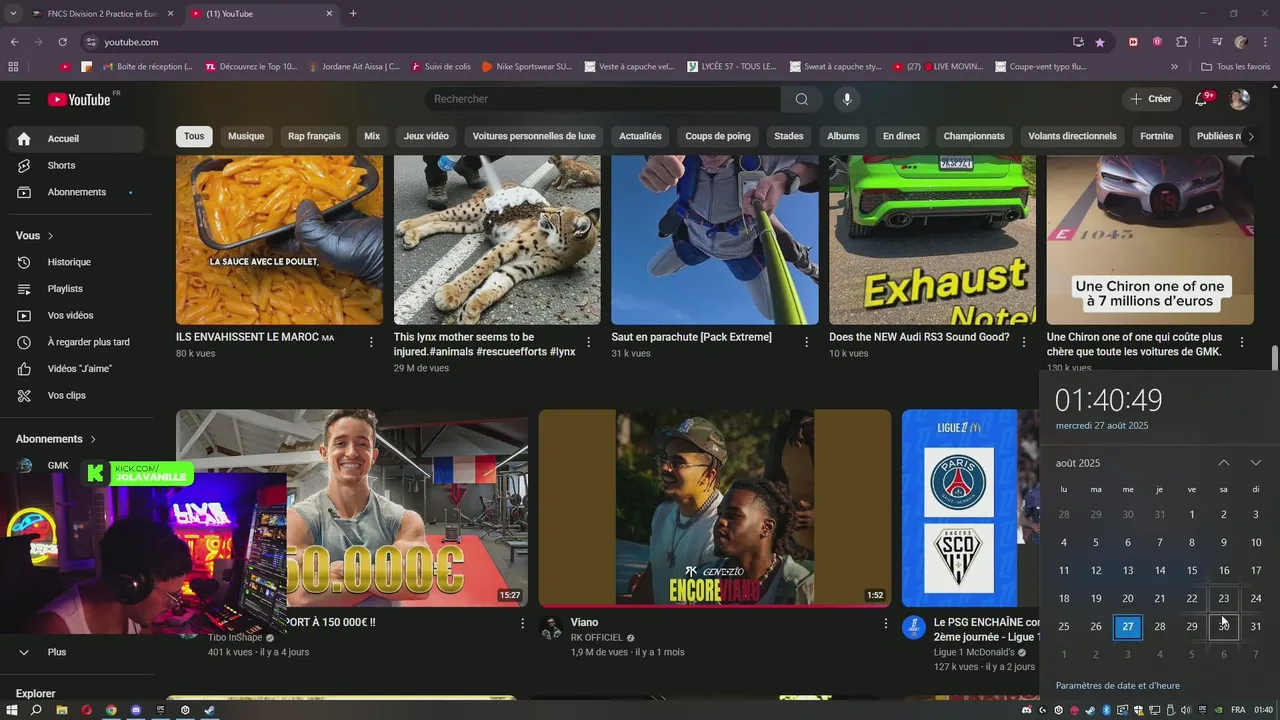The height and width of the screenshot is (720, 1280).
Task: Open Playlists in the sidebar
Action: pos(76,289)
